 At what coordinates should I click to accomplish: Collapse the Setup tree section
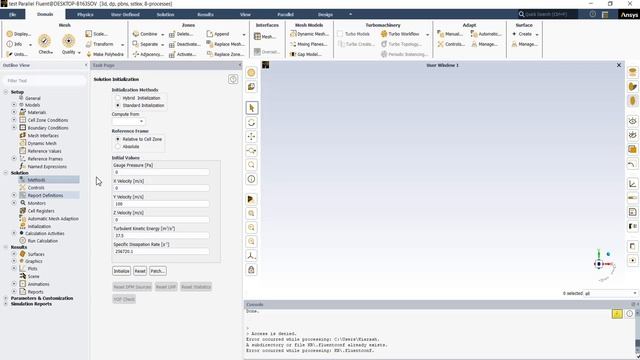6,92
